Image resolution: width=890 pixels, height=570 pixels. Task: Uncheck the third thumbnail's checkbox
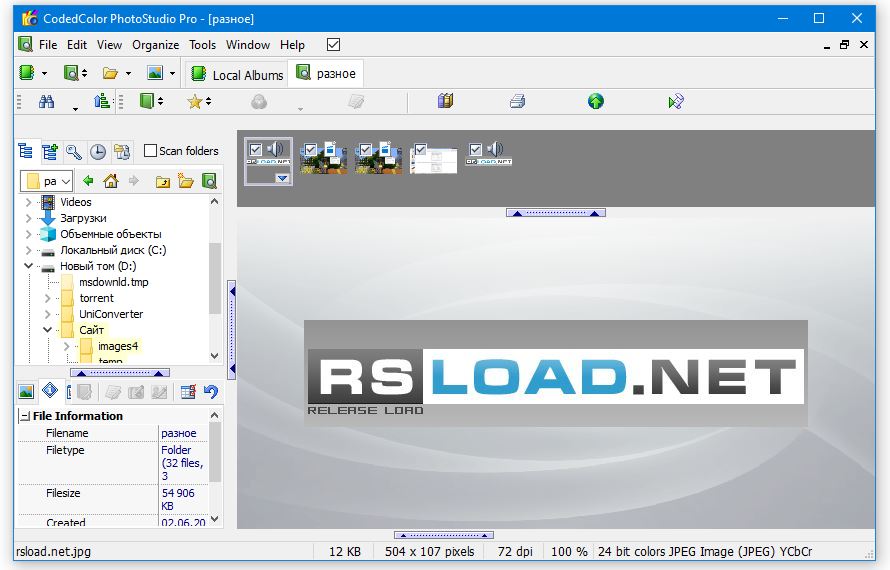(x=366, y=150)
